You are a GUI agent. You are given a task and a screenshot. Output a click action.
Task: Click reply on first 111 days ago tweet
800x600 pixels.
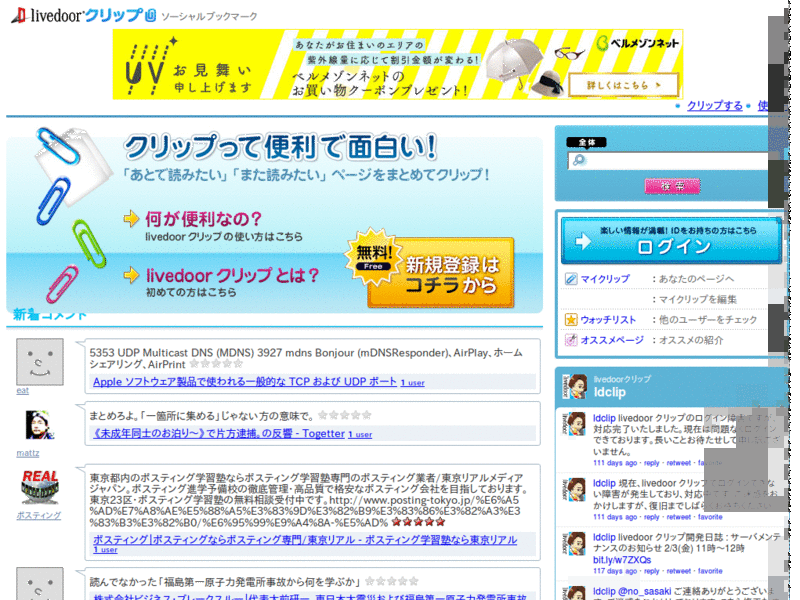(x=652, y=463)
